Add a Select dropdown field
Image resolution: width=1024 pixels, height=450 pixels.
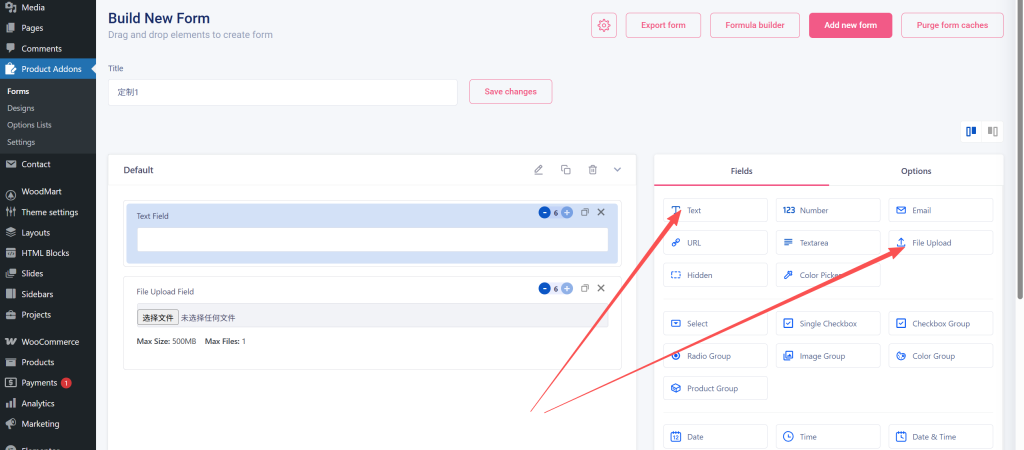715,324
